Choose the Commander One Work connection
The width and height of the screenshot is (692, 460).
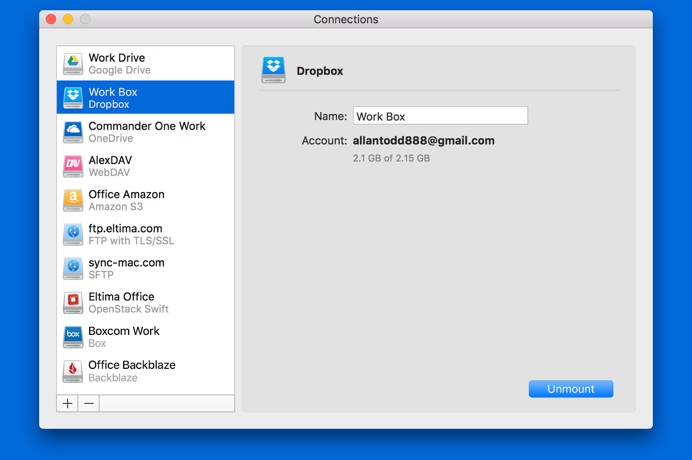pyautogui.click(x=146, y=132)
